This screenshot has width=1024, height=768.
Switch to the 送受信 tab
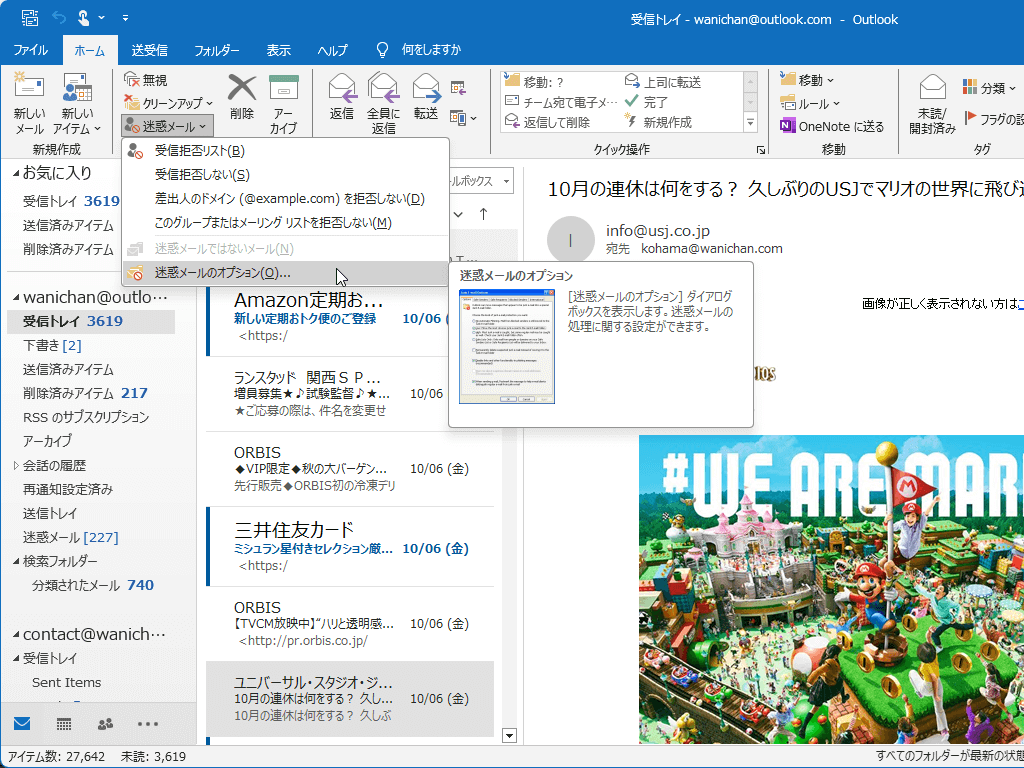[x=150, y=50]
